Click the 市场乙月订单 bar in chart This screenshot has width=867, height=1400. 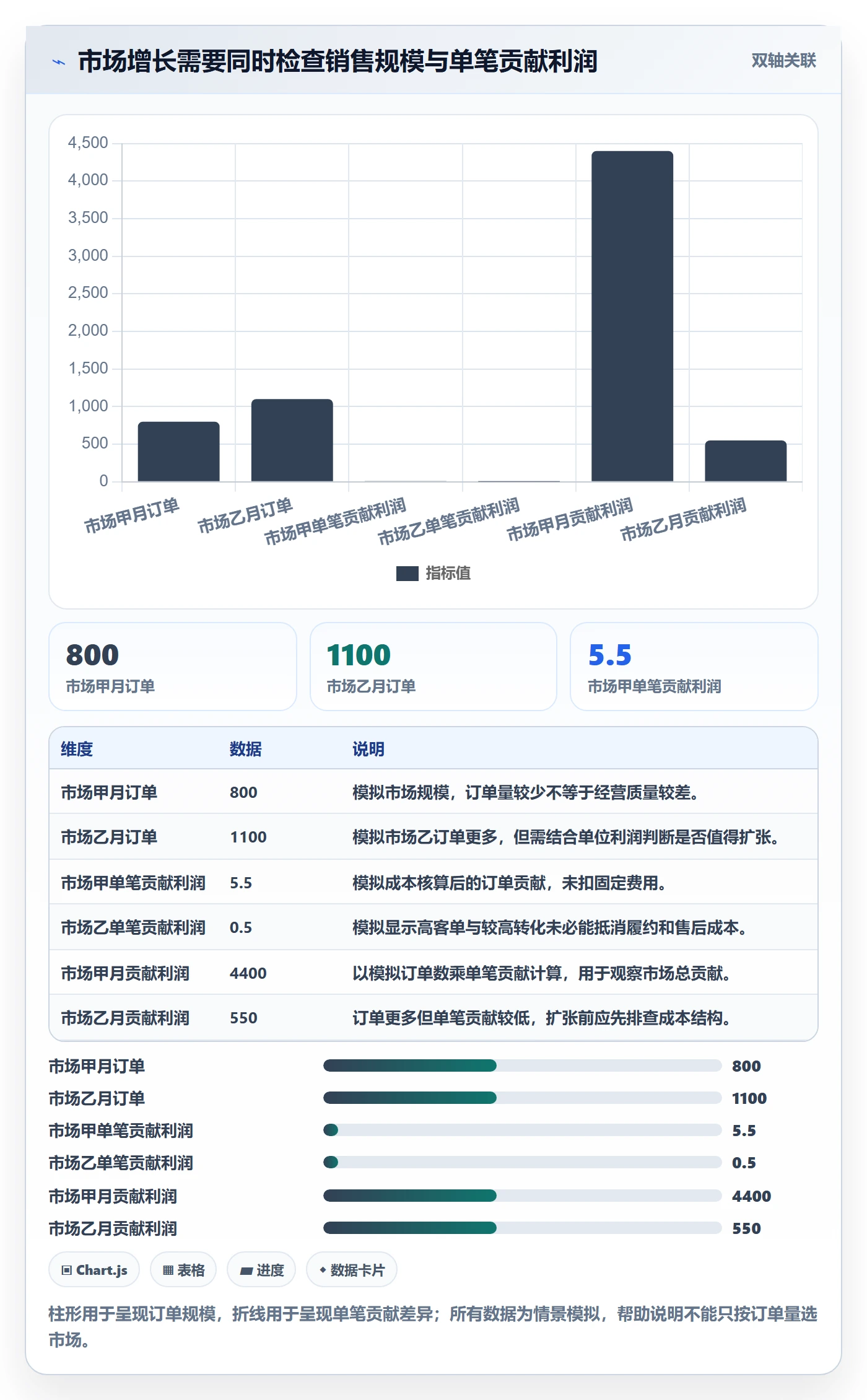[x=292, y=440]
